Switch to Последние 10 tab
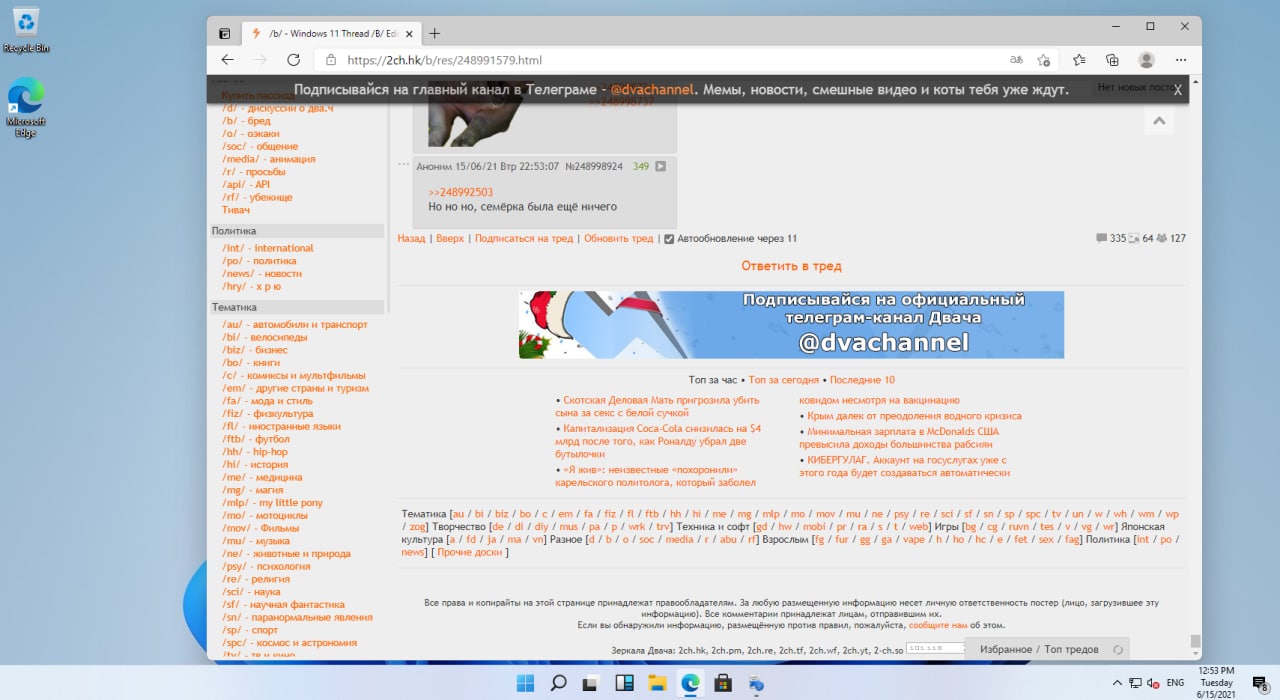Screen dimensions: 1280x700 [x=862, y=380]
